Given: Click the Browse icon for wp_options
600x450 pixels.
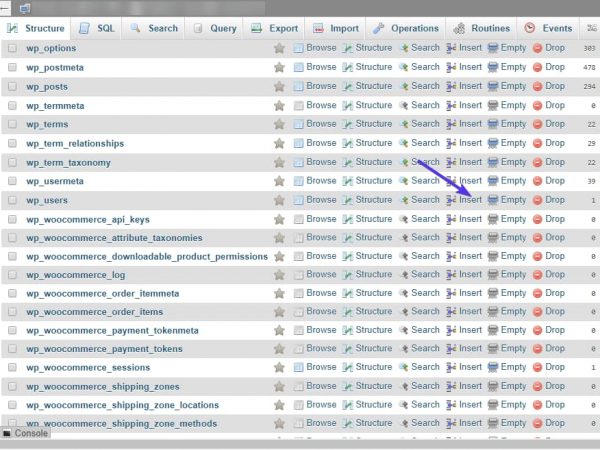Looking at the screenshot, I should [x=298, y=48].
